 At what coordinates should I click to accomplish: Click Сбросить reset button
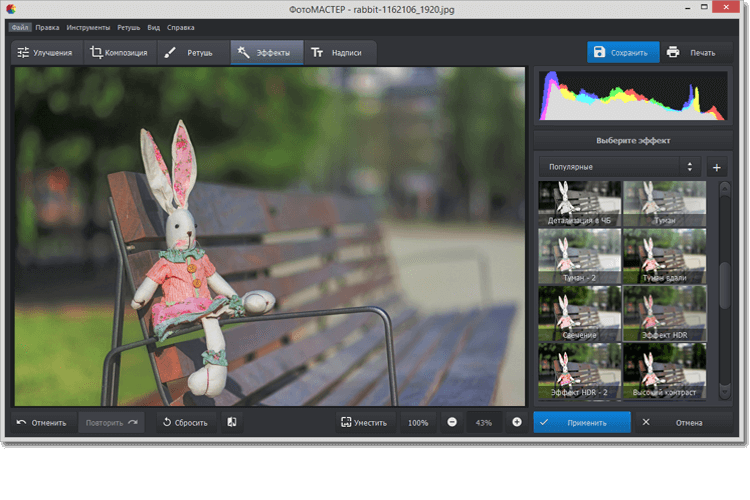(x=184, y=422)
